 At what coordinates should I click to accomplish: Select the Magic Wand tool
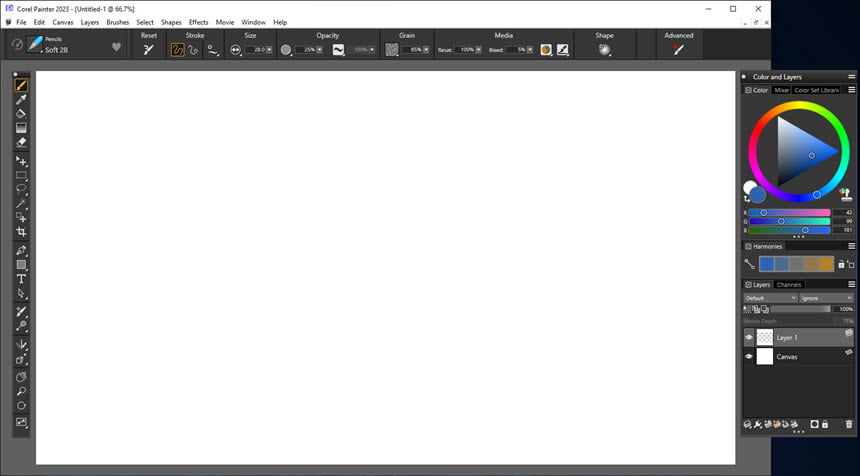[21, 204]
